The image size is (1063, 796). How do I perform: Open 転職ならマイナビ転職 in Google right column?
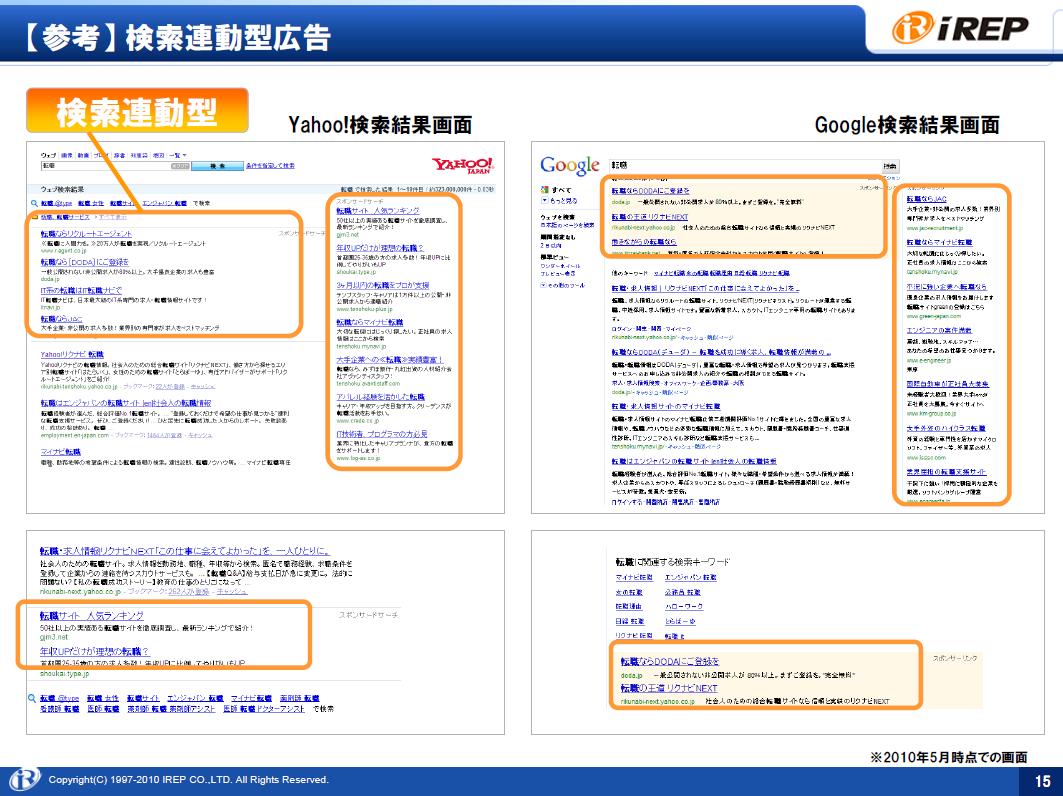coord(939,241)
